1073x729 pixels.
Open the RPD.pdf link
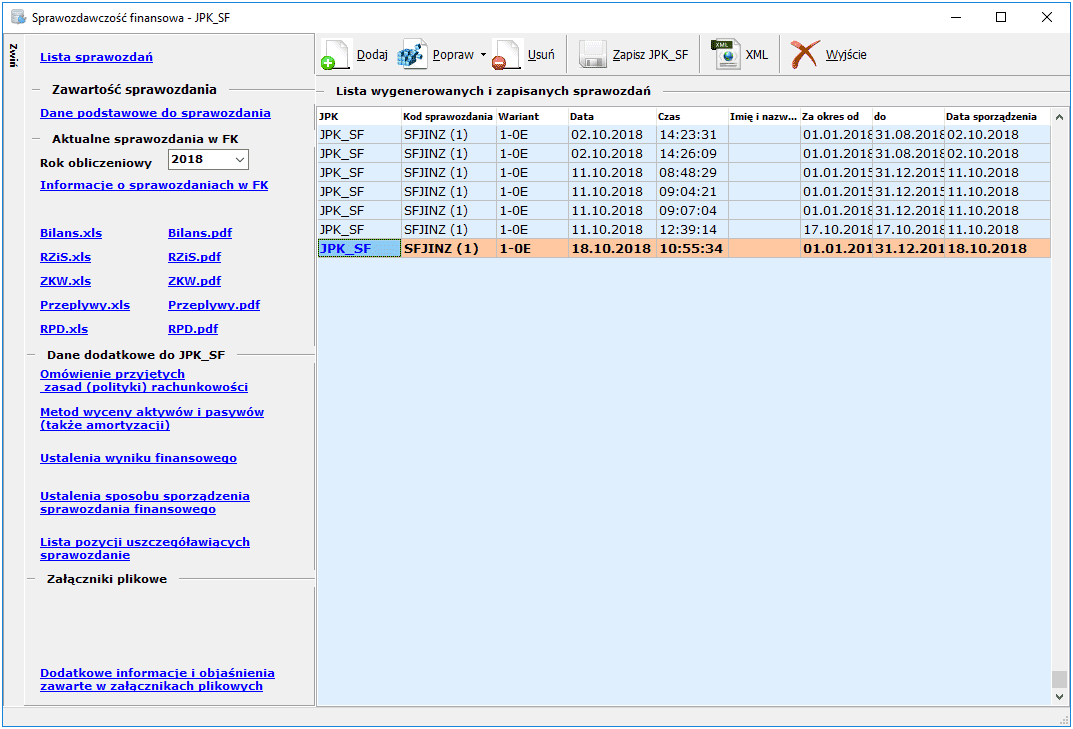point(193,329)
